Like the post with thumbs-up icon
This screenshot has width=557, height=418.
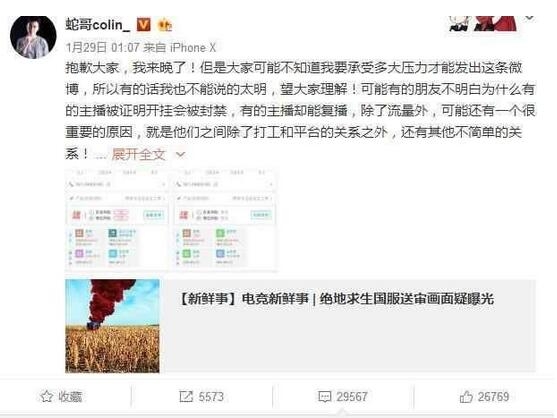pos(466,396)
